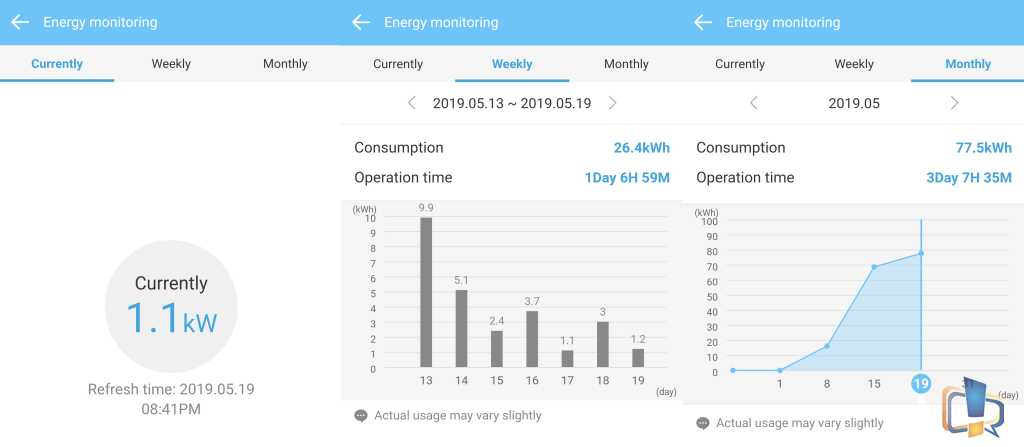Go to previous month before 2019.05
This screenshot has width=1024, height=447.
754,103
